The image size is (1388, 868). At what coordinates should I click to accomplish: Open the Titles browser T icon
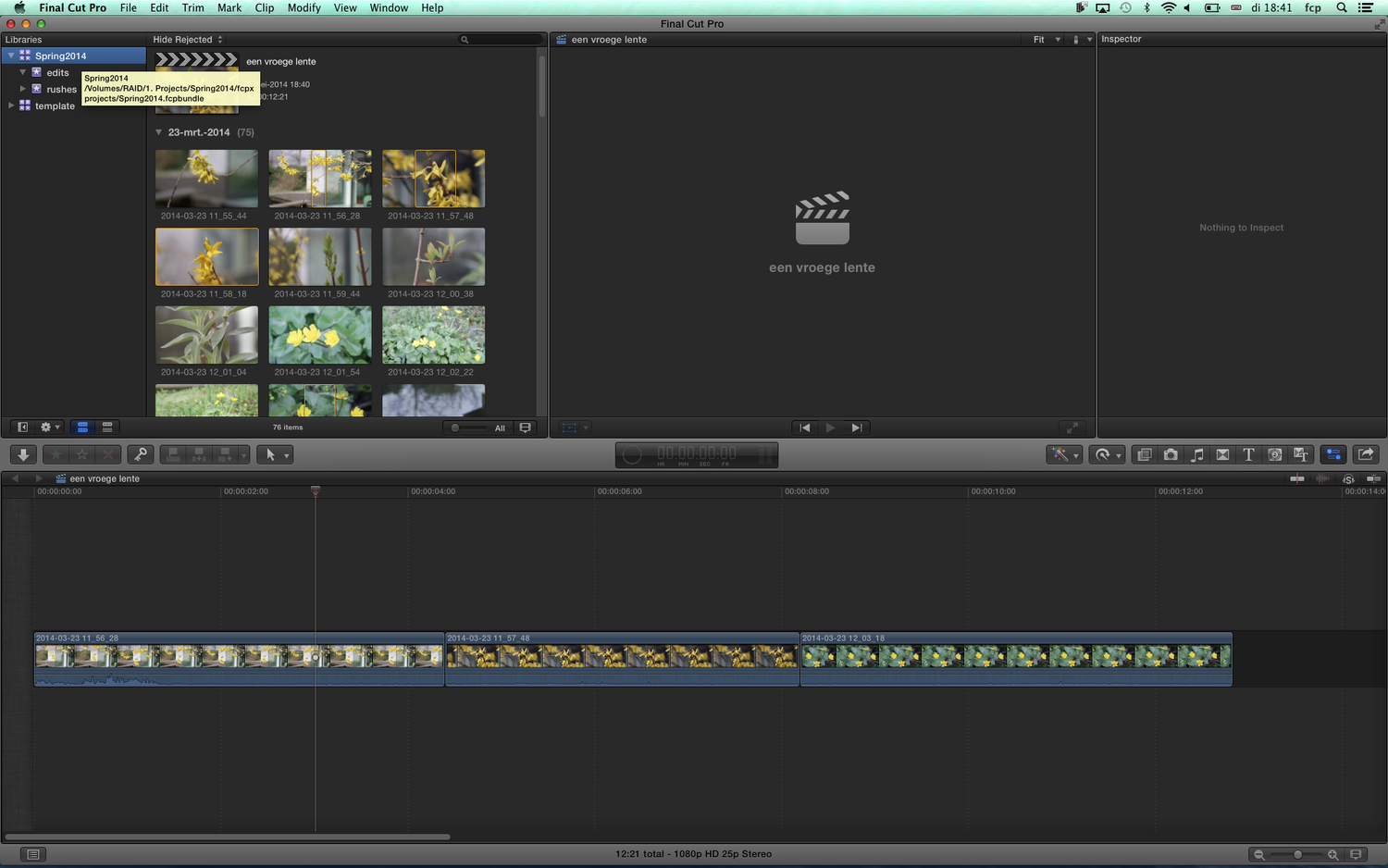[1248, 454]
